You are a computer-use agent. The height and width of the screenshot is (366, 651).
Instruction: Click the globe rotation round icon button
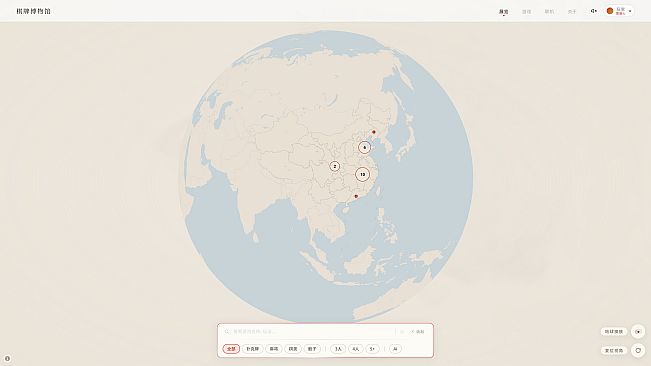tap(638, 332)
